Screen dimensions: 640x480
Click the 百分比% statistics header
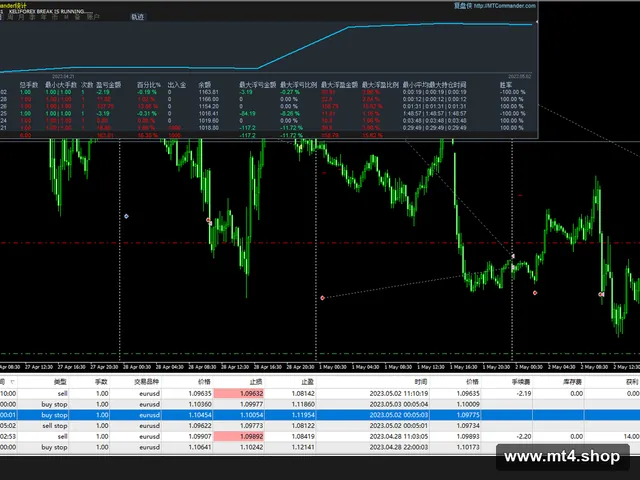point(149,85)
